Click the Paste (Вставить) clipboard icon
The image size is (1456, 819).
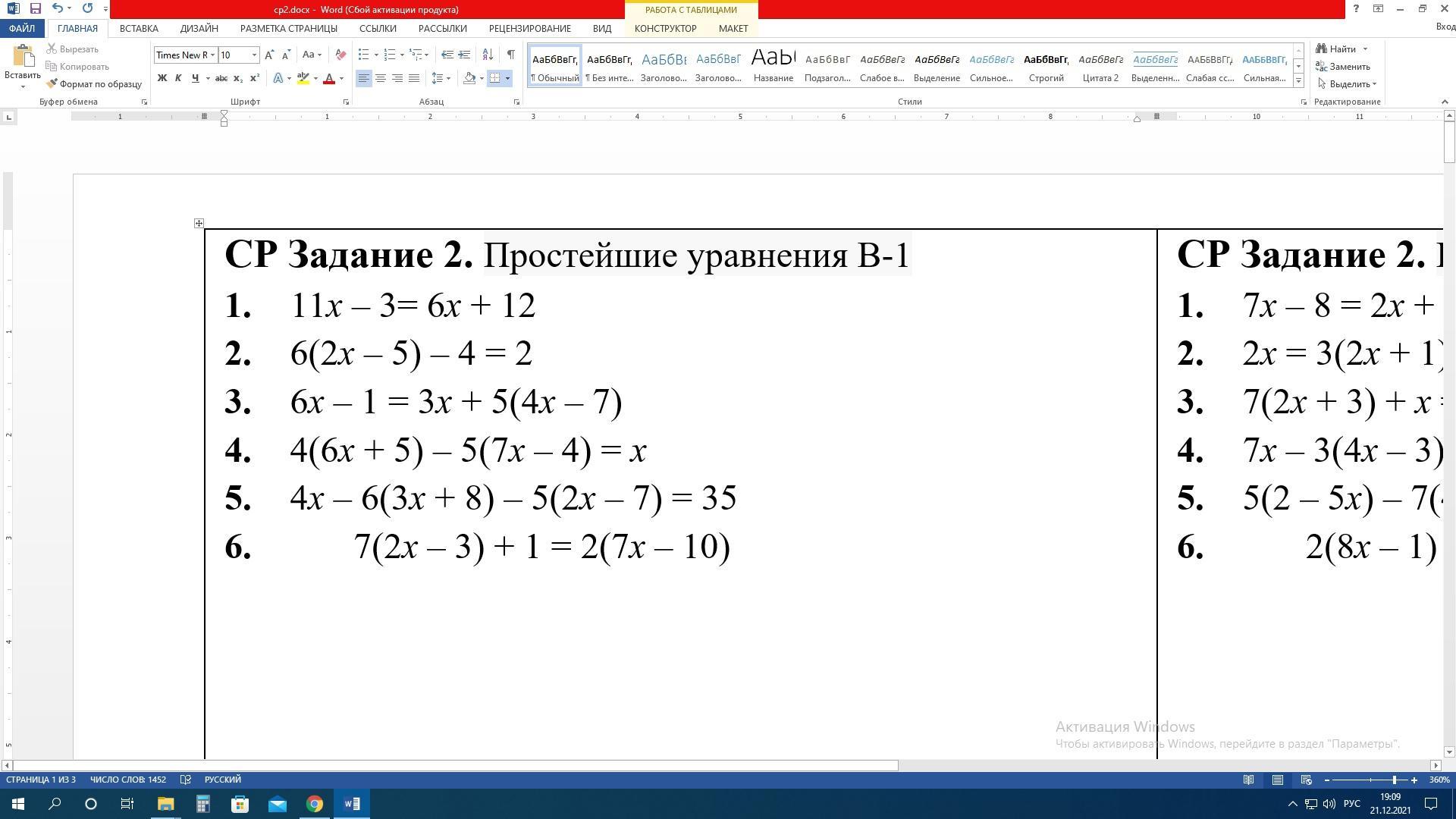pyautogui.click(x=22, y=57)
